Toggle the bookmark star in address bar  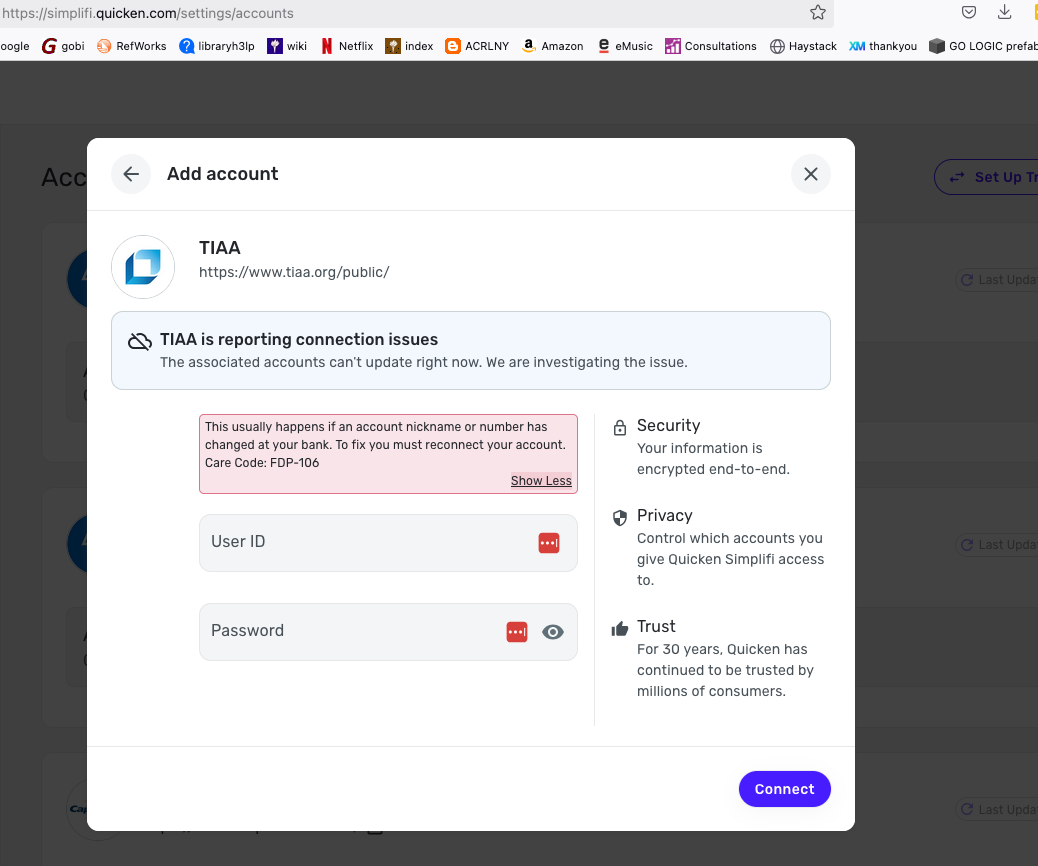tap(818, 13)
